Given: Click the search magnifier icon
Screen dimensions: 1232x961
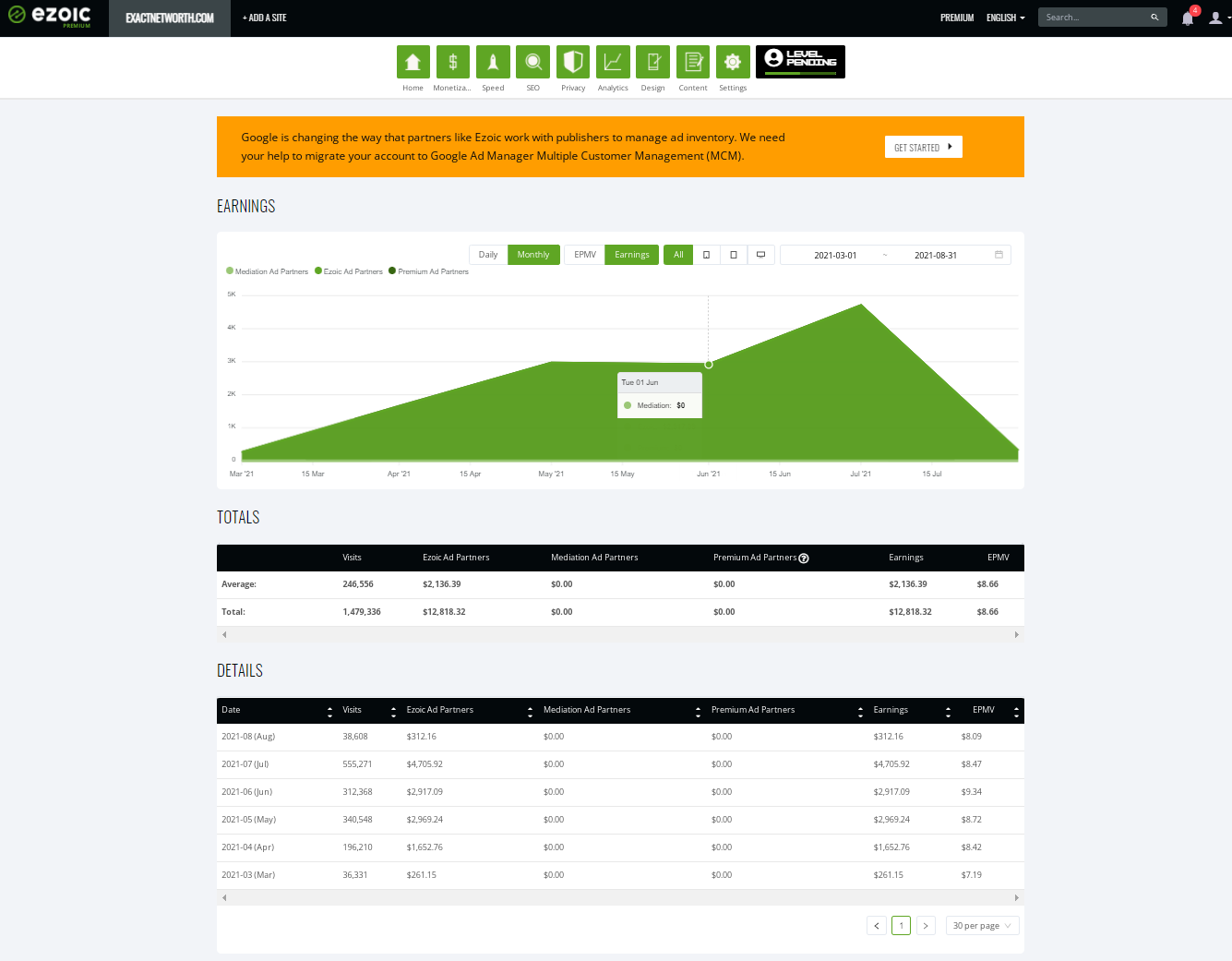Looking at the screenshot, I should pos(1154,18).
